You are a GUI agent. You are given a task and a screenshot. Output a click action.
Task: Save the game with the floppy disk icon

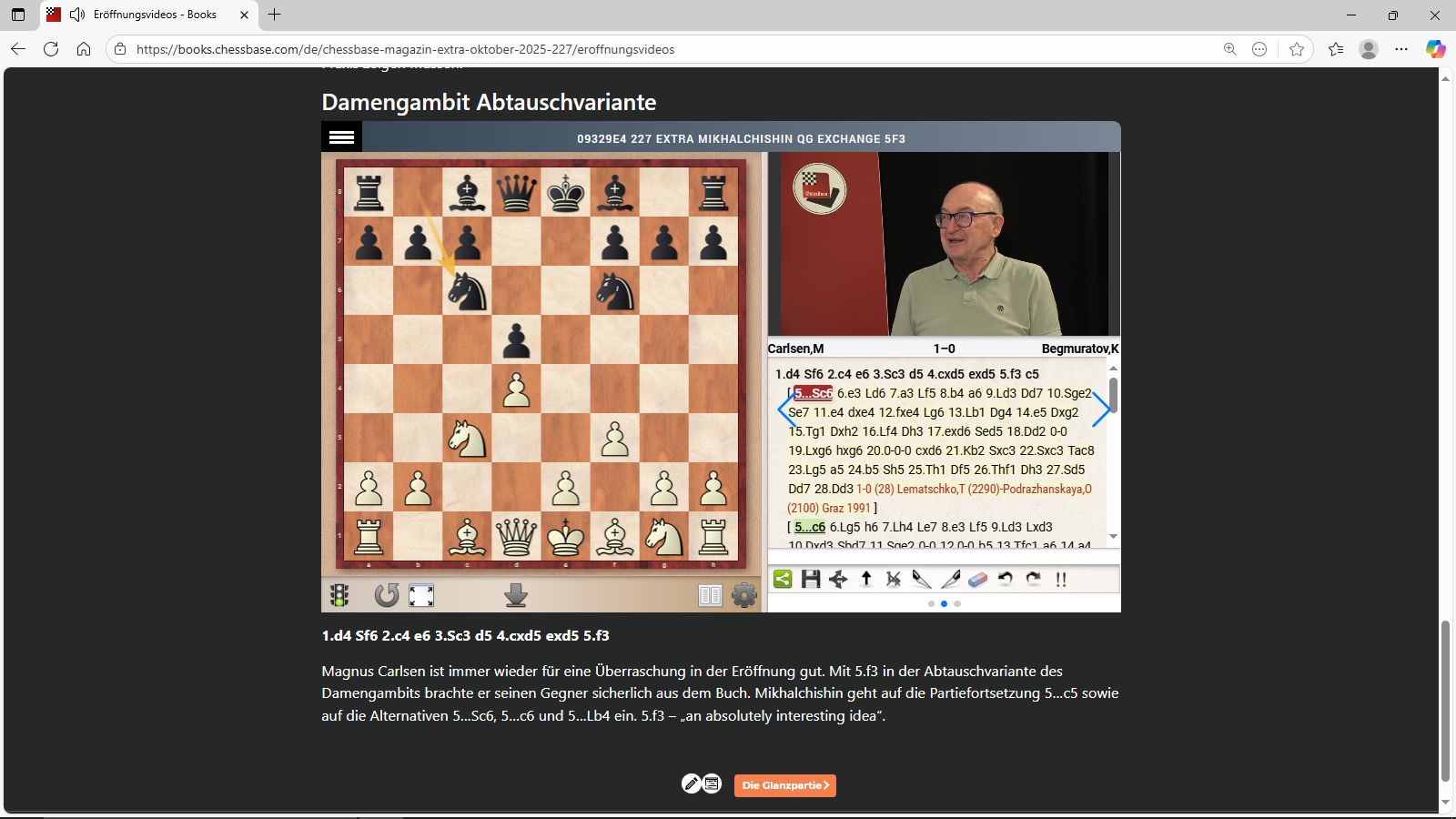pos(811,579)
